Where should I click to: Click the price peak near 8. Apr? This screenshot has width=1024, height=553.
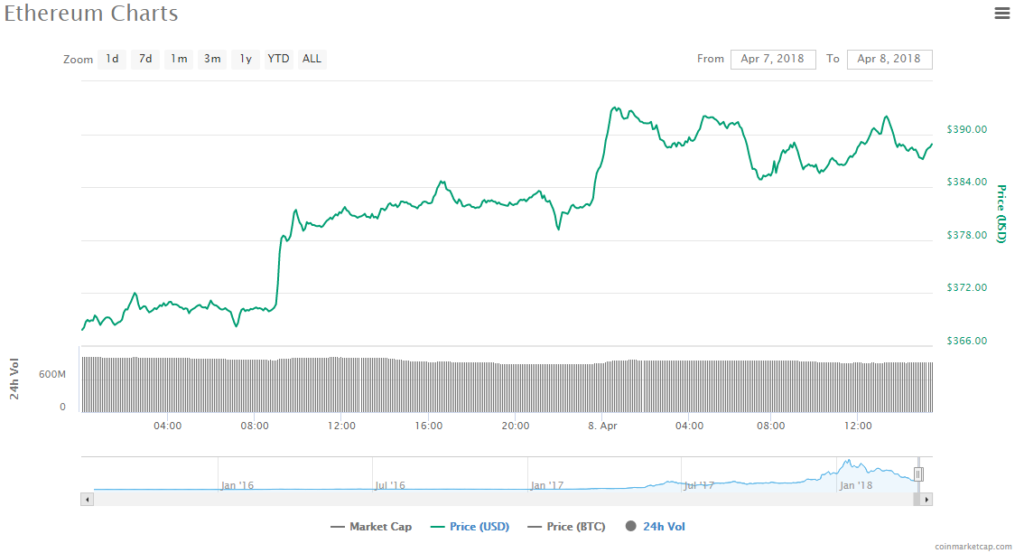[615, 108]
